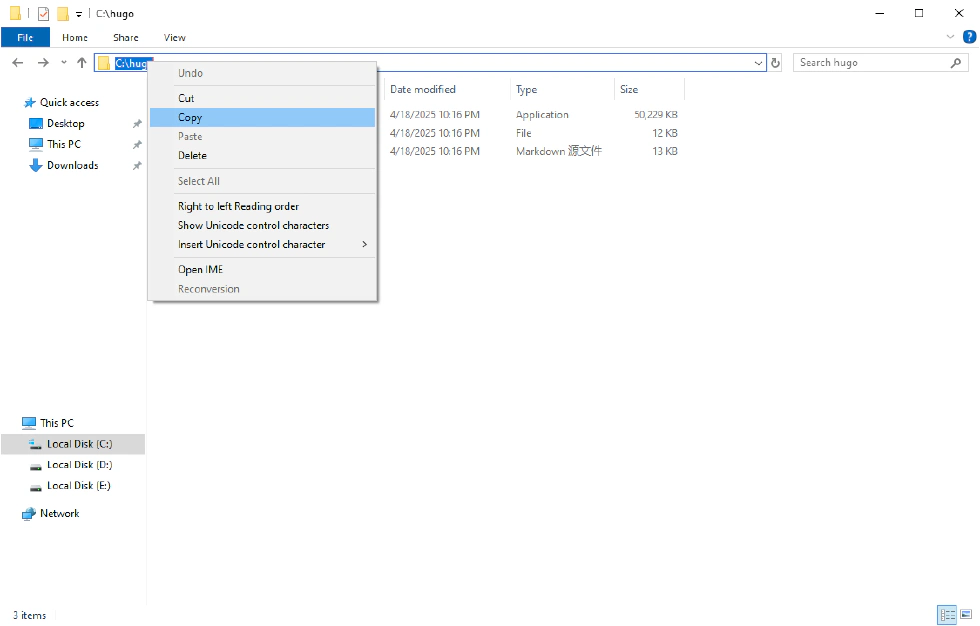The height and width of the screenshot is (626, 980).
Task: Click the Back navigation arrow
Action: [x=18, y=63]
